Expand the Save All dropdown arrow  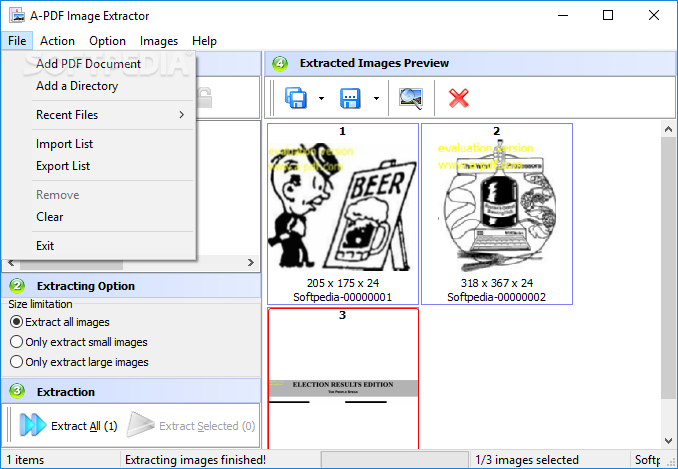(321, 98)
